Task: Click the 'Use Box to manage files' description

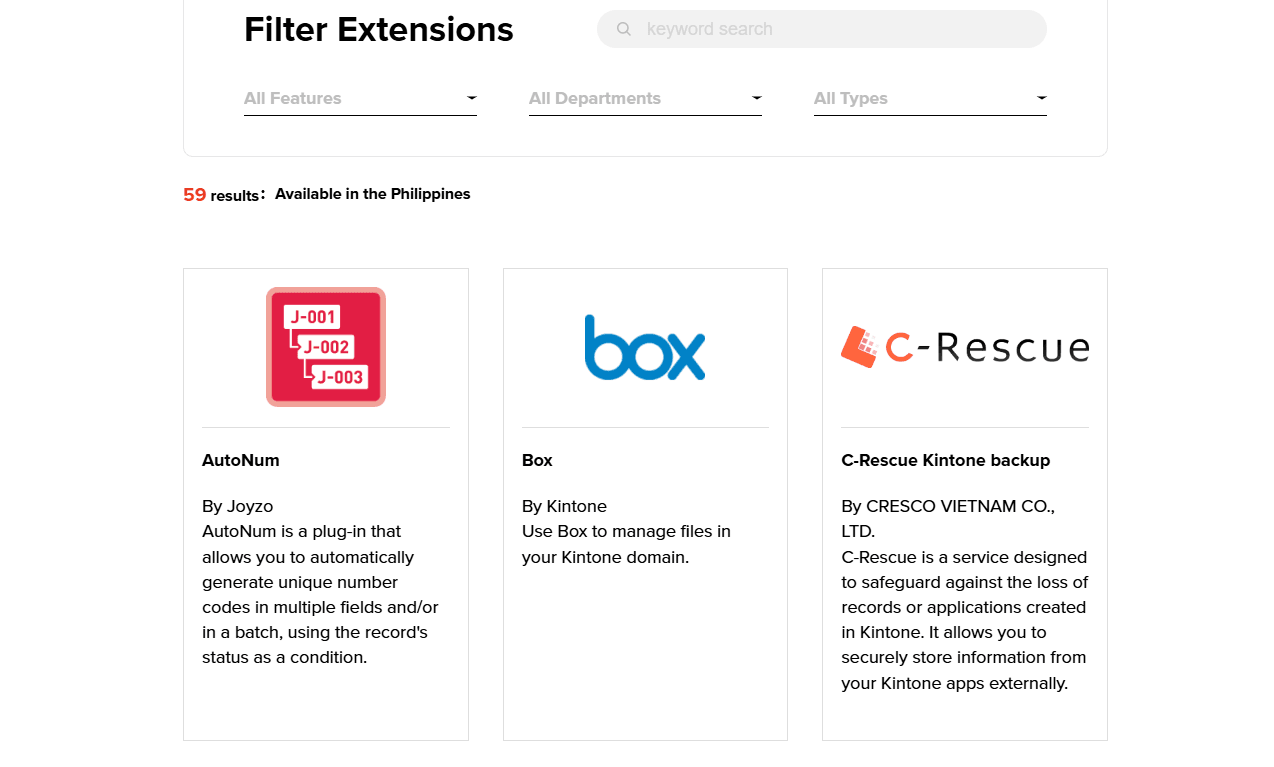Action: 627,544
